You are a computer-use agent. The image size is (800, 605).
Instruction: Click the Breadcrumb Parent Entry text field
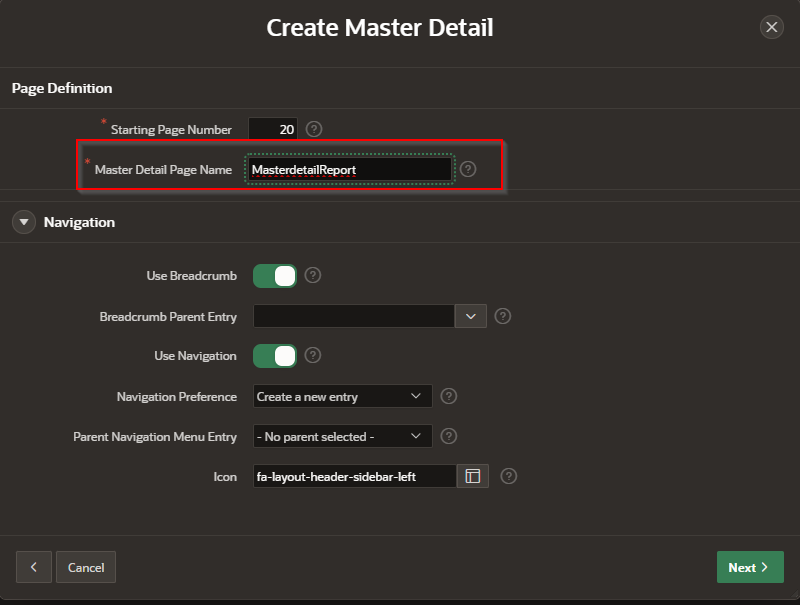coord(354,316)
